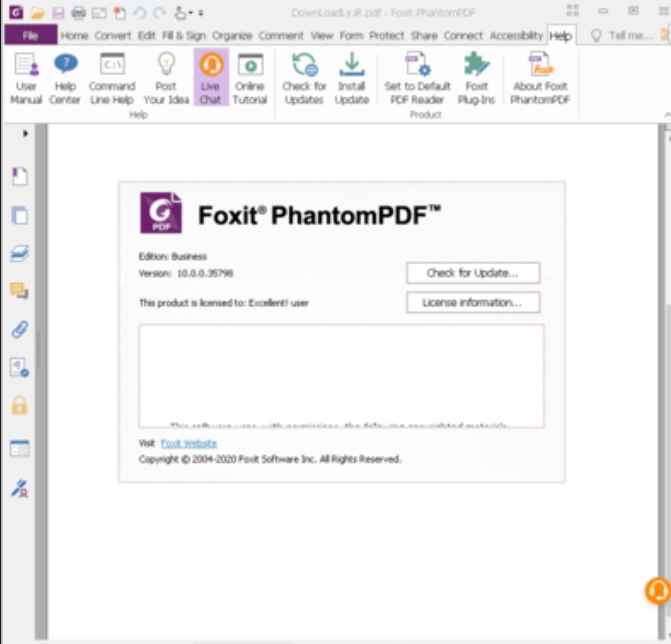The height and width of the screenshot is (644, 671).
Task: Switch to the Convert tab
Action: [x=113, y=36]
